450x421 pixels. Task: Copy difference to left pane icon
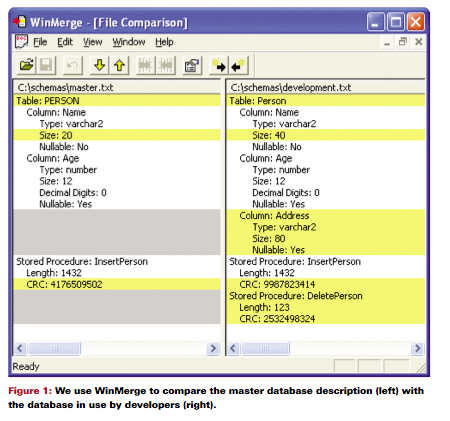(x=238, y=65)
